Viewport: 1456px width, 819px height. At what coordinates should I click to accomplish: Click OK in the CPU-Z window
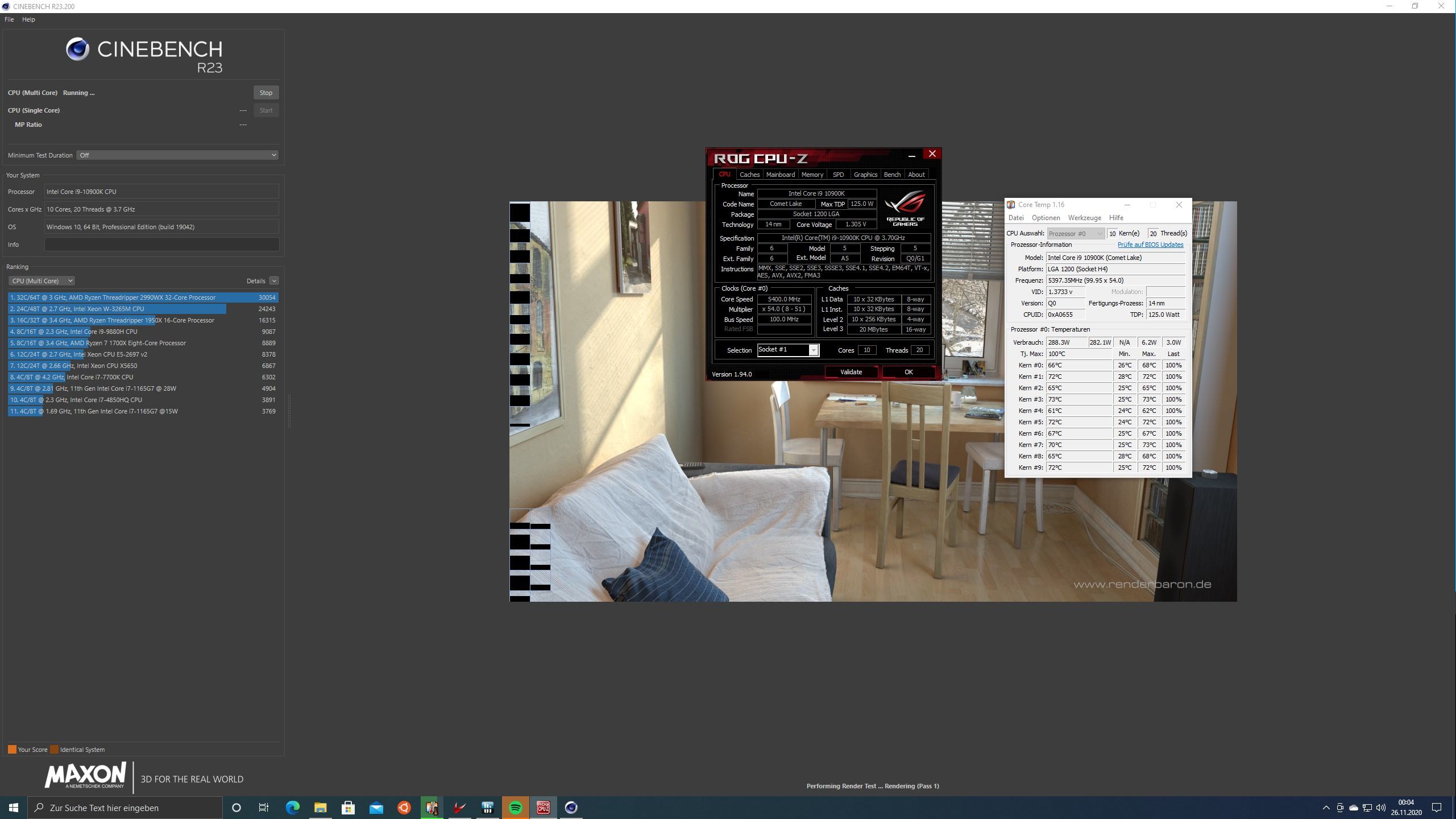tap(909, 372)
